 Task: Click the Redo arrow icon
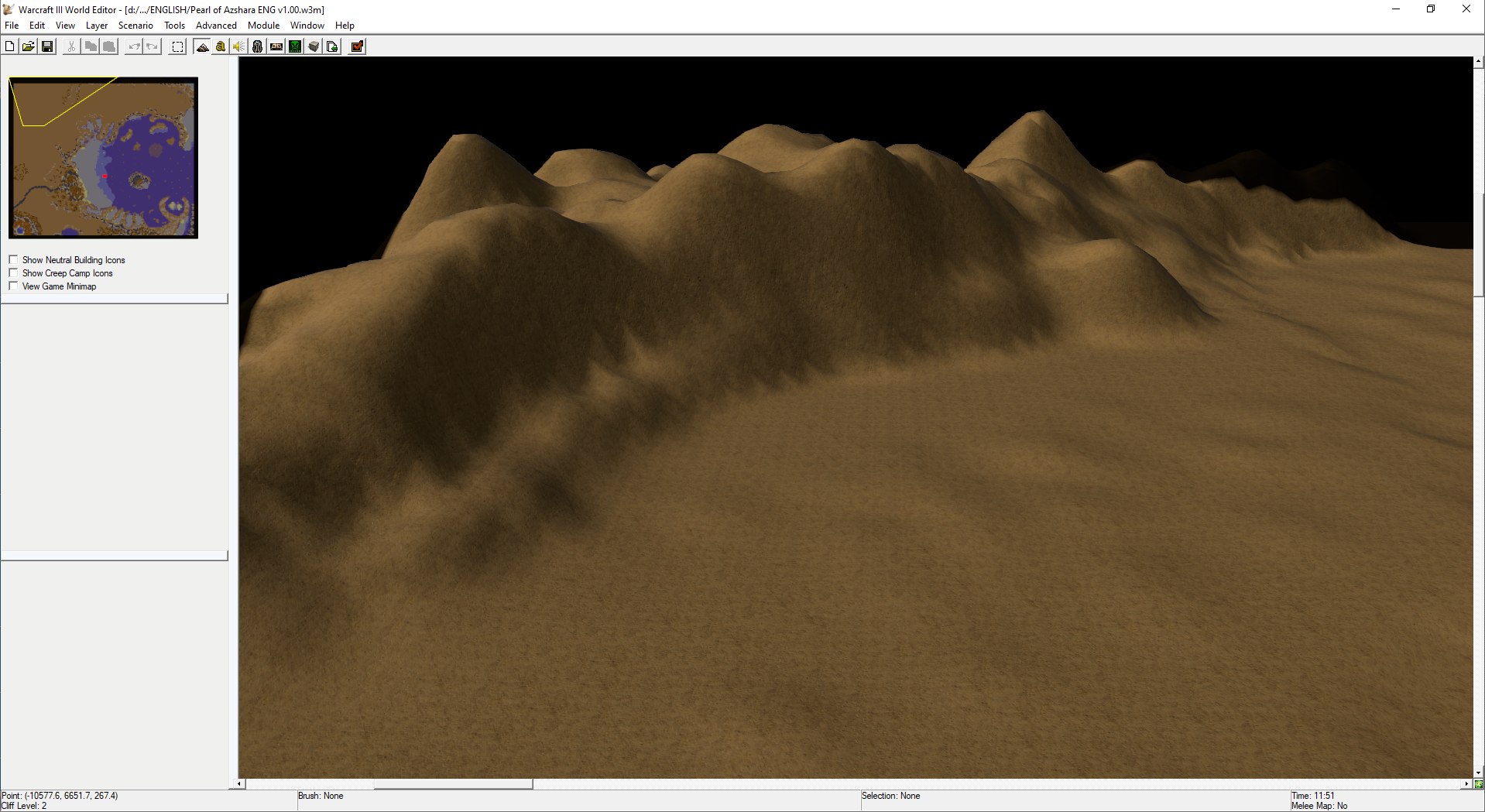click(153, 46)
